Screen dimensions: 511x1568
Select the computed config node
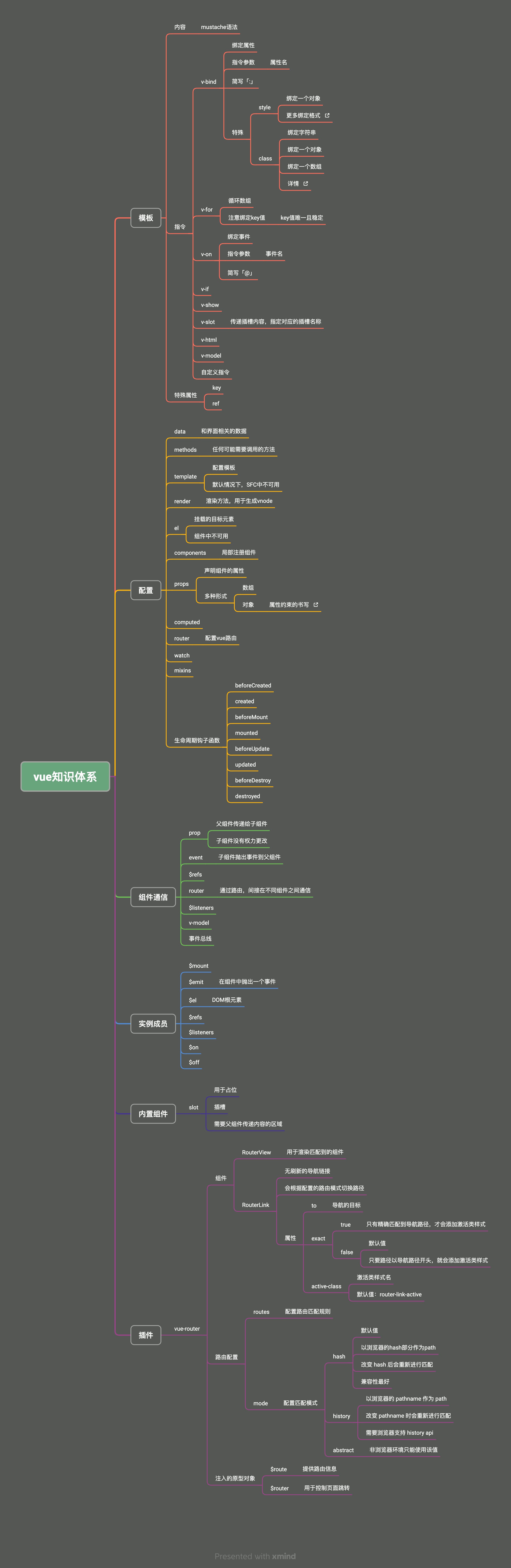click(x=187, y=623)
